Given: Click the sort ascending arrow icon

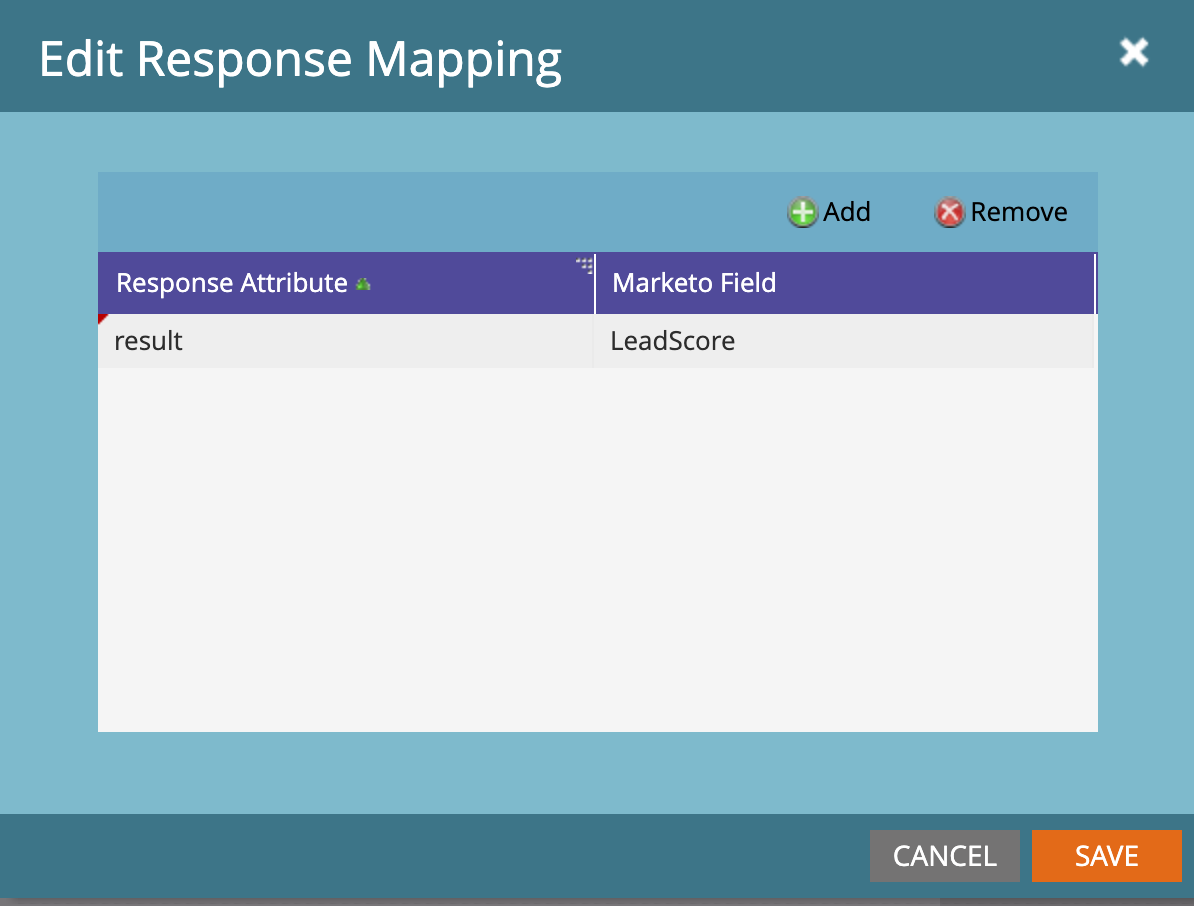Looking at the screenshot, I should [x=363, y=285].
